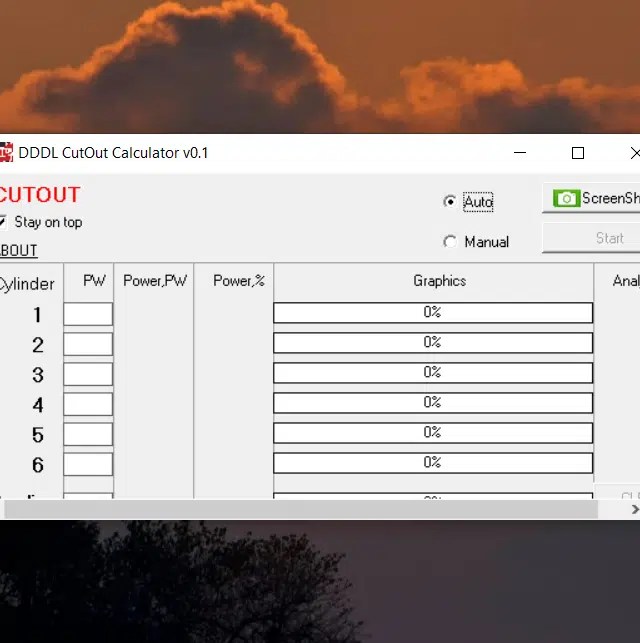Click the cylinder number 4 label
The height and width of the screenshot is (643, 640).
tap(38, 405)
